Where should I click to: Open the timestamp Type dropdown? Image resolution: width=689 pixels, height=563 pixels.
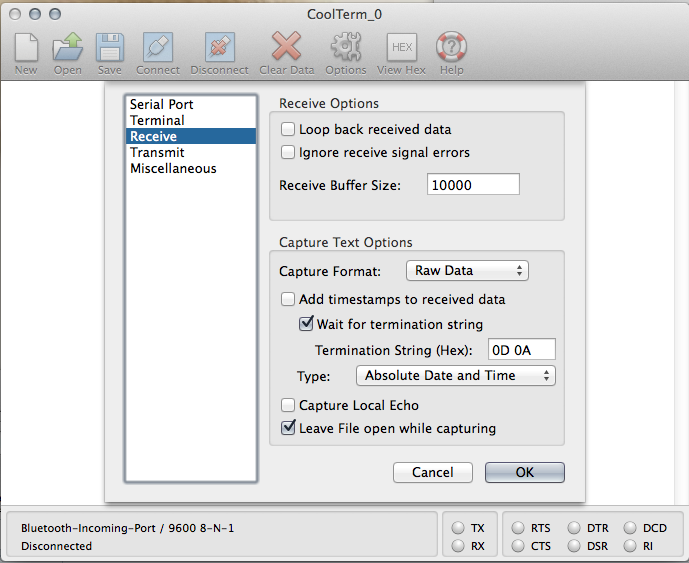(456, 375)
